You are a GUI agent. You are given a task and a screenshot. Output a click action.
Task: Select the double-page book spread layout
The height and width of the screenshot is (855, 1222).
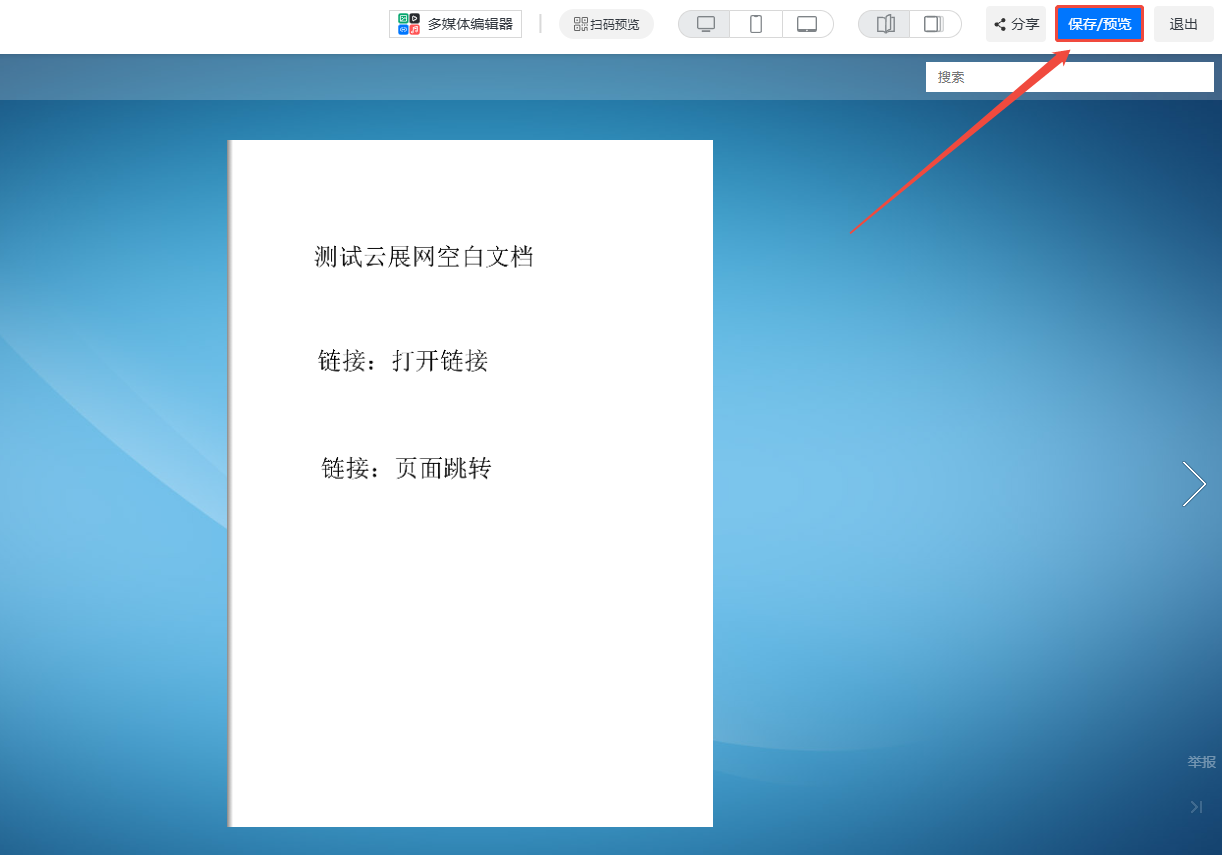[x=885, y=24]
